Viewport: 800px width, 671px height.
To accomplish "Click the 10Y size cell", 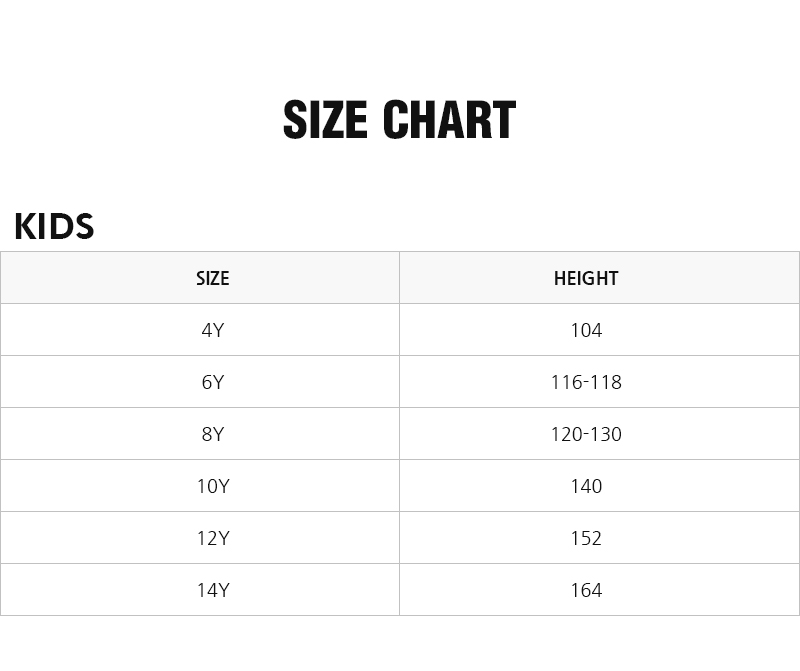I will pos(212,486).
